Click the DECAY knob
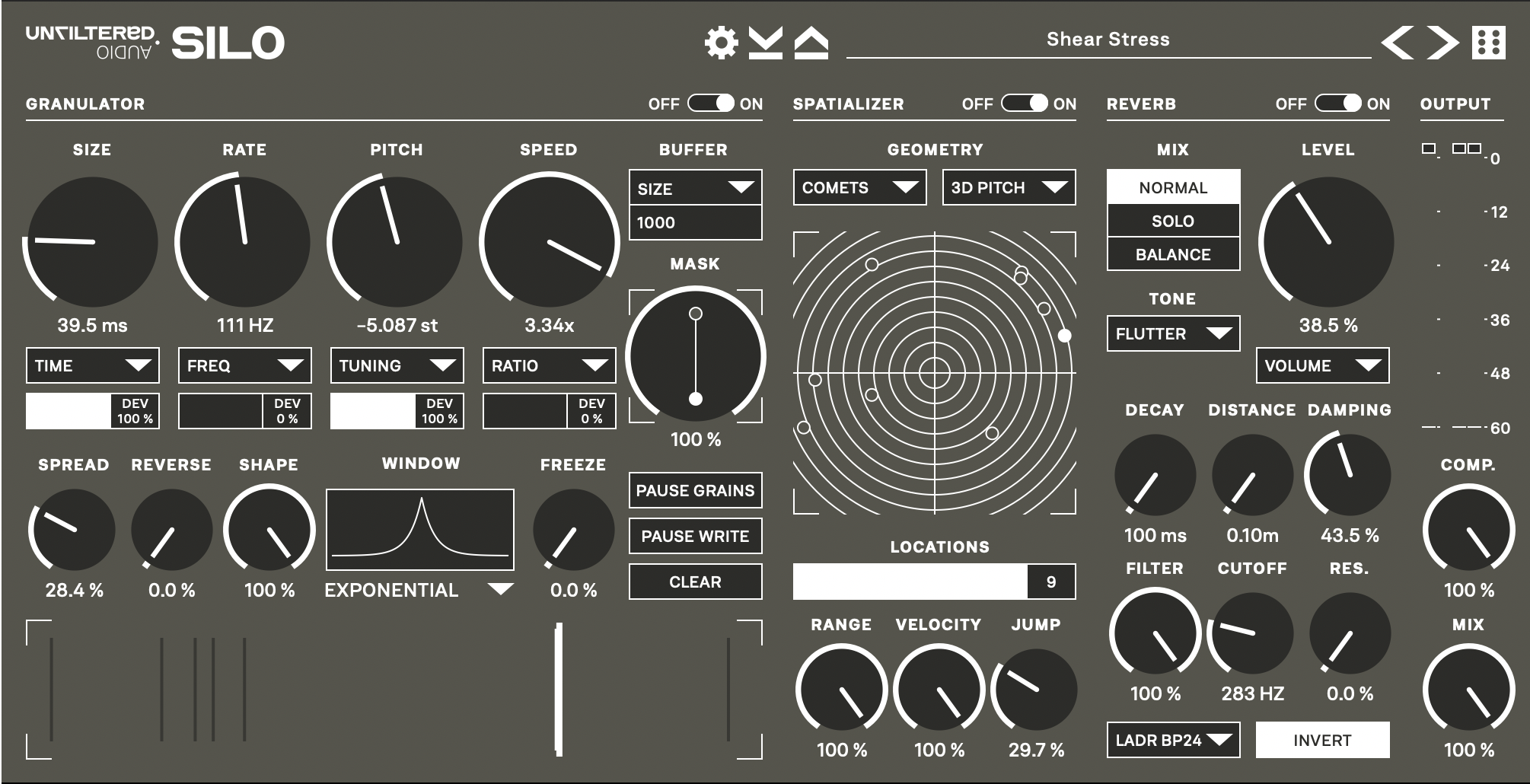The width and height of the screenshot is (1530, 784). coord(1155,475)
